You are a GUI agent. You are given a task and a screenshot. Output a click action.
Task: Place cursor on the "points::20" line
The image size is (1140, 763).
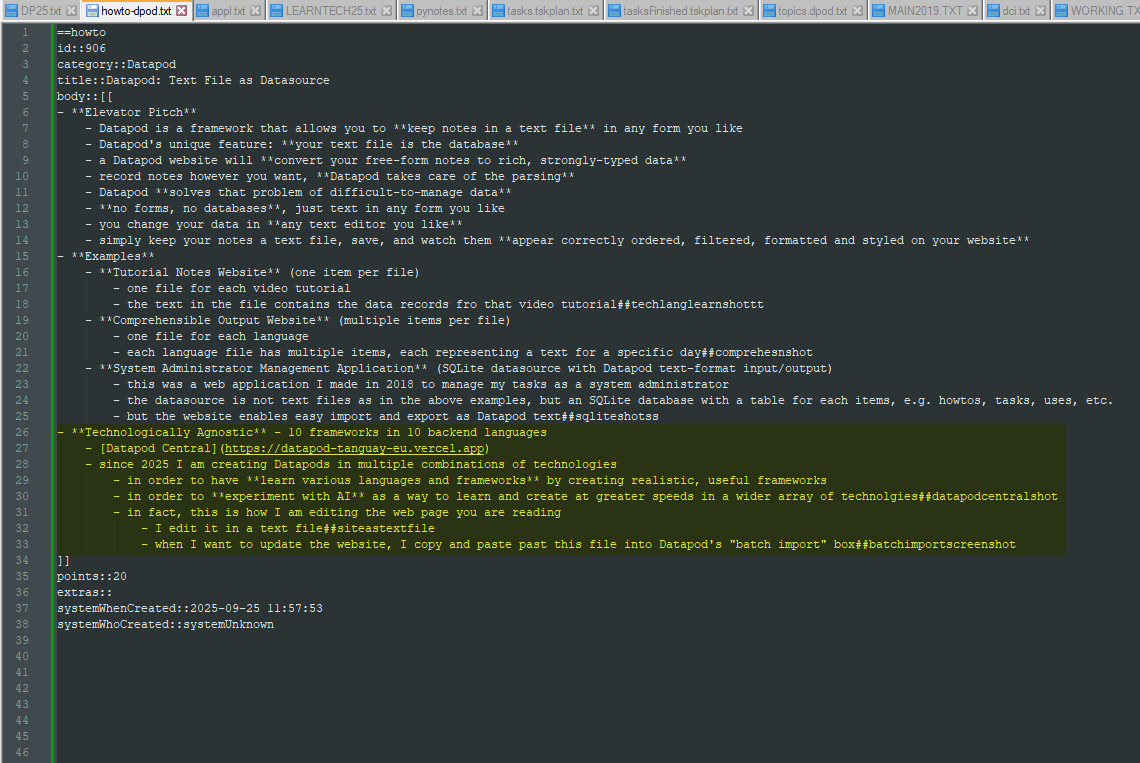point(92,577)
